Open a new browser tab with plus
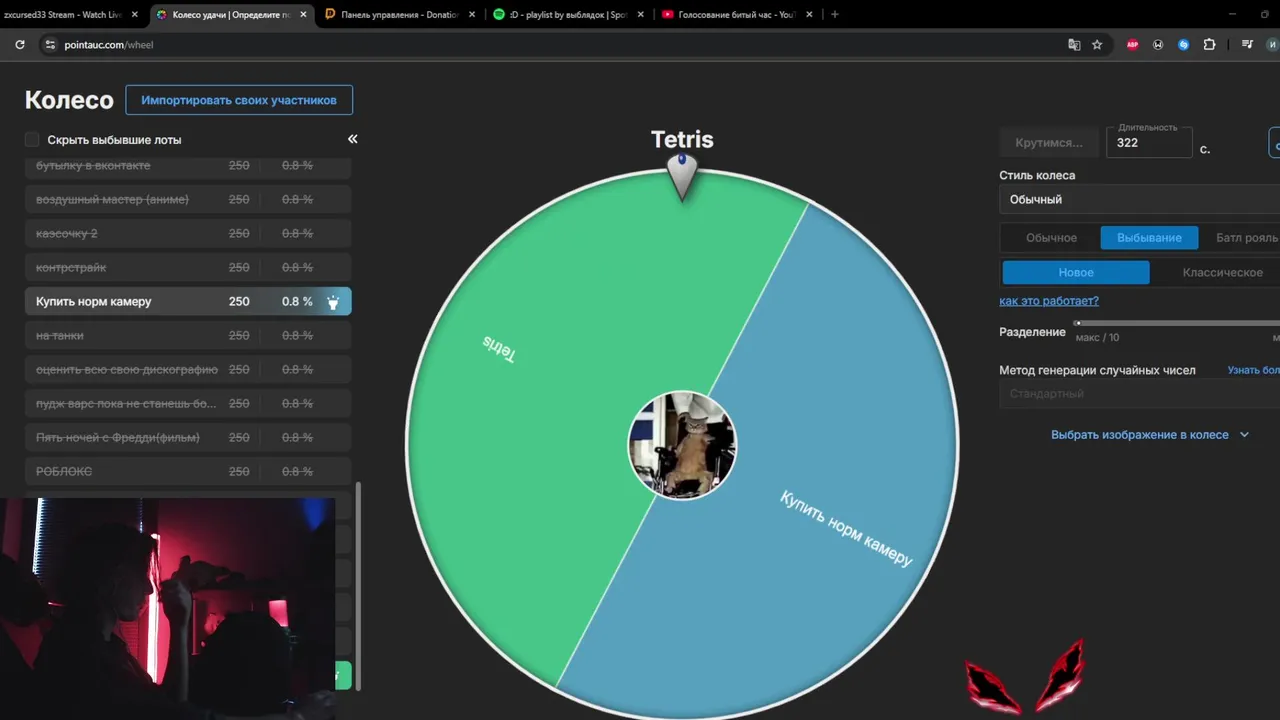 [835, 14]
